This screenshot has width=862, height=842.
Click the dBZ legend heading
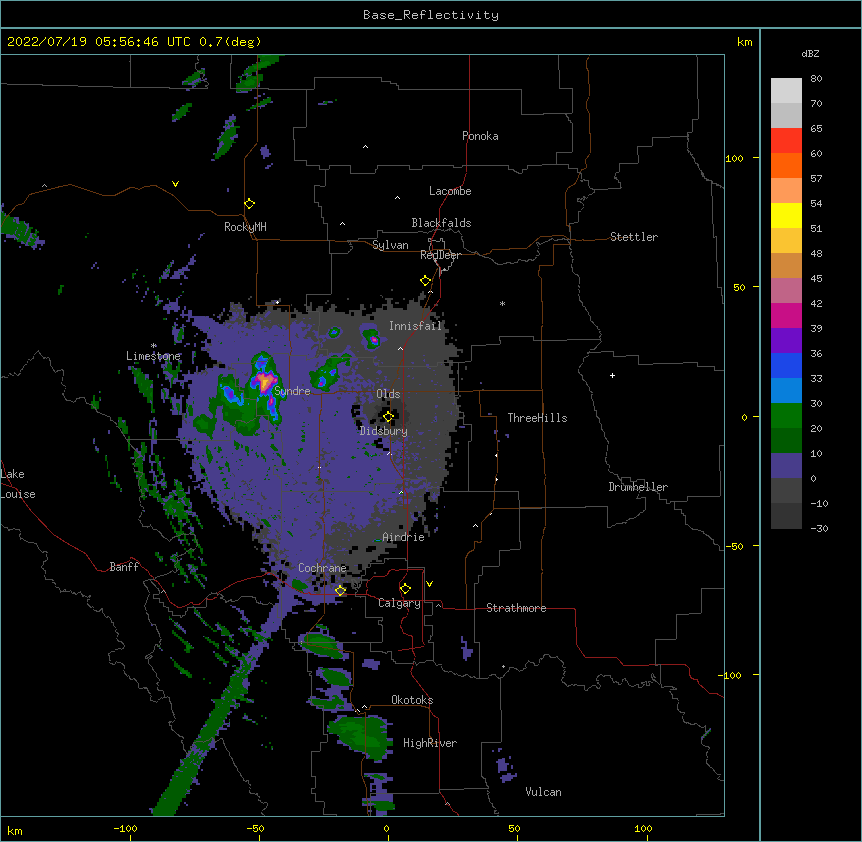coord(810,53)
